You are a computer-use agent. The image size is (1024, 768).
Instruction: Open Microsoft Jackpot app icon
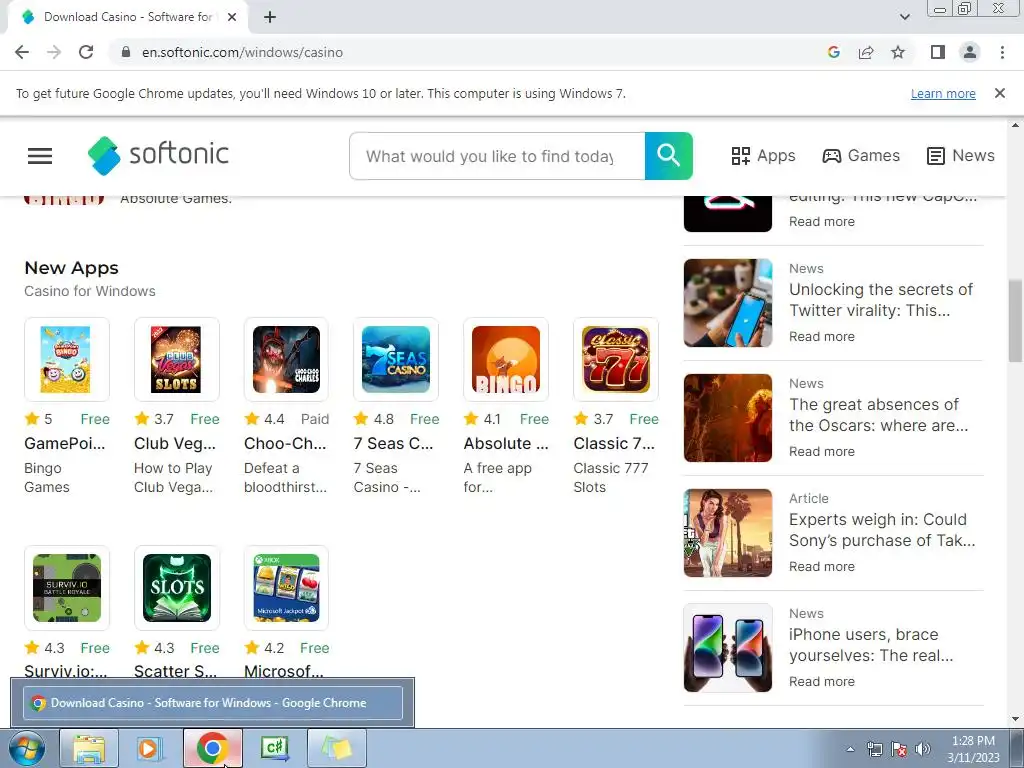coord(286,588)
